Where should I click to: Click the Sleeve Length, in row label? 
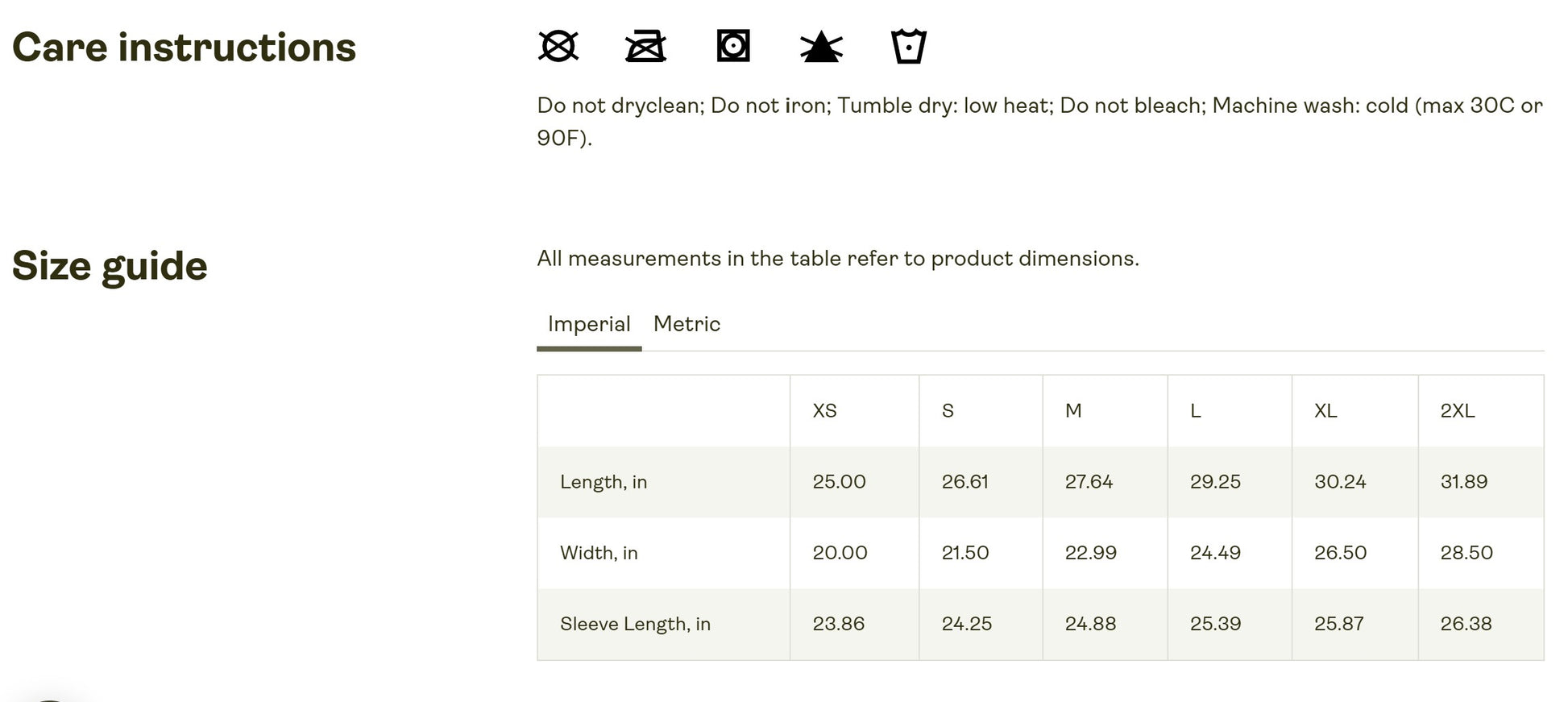tap(635, 624)
